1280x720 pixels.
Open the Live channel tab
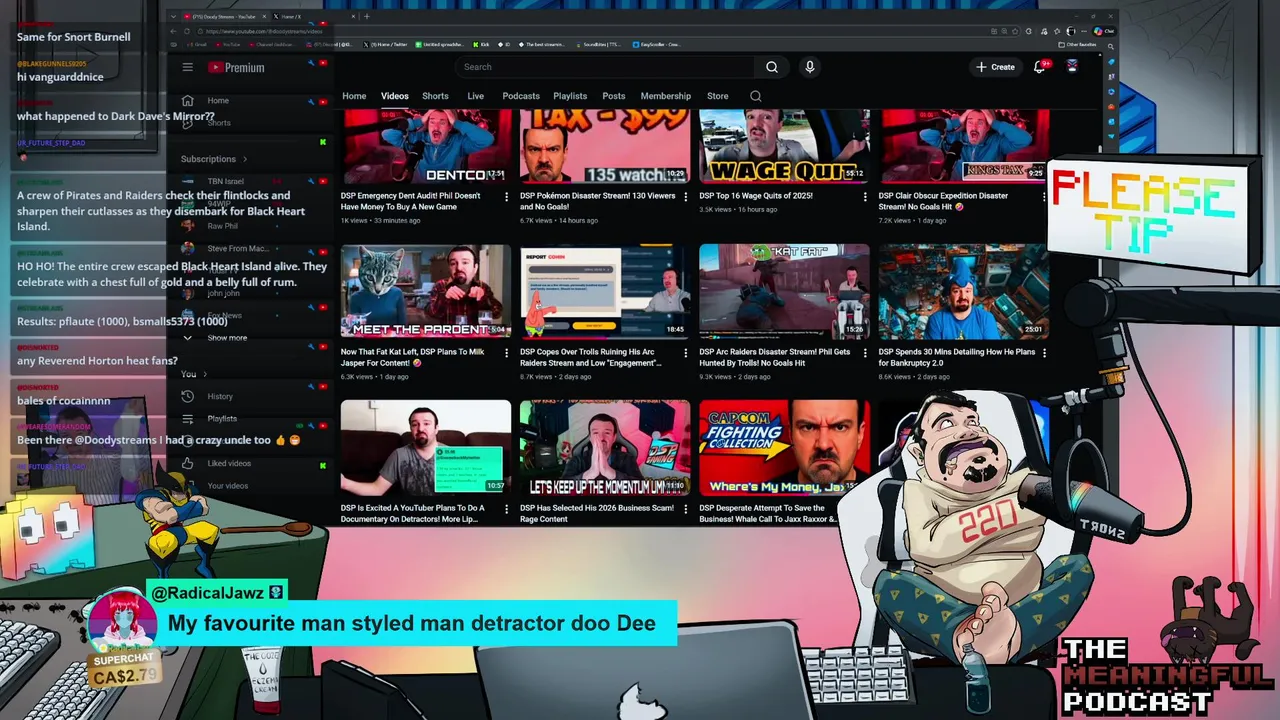point(475,96)
